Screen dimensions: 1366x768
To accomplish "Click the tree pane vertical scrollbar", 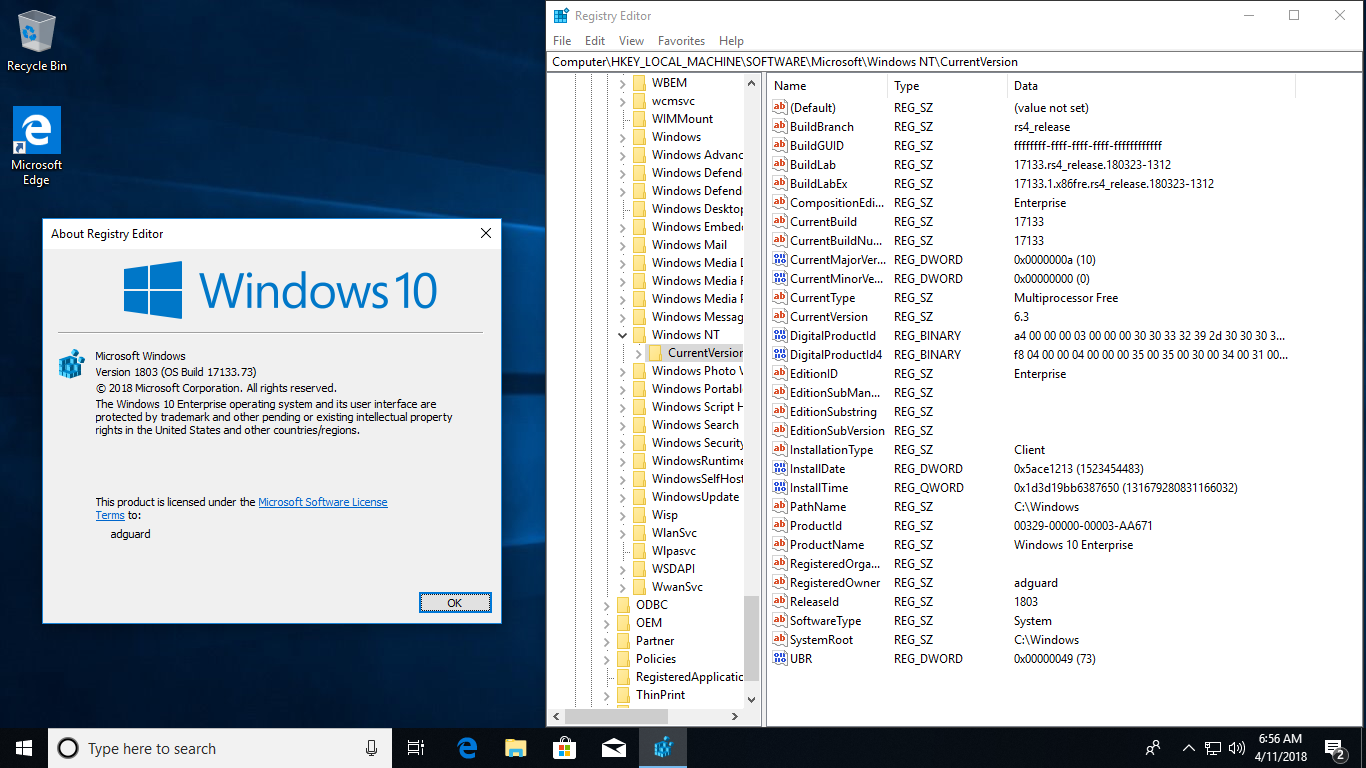I will click(752, 640).
